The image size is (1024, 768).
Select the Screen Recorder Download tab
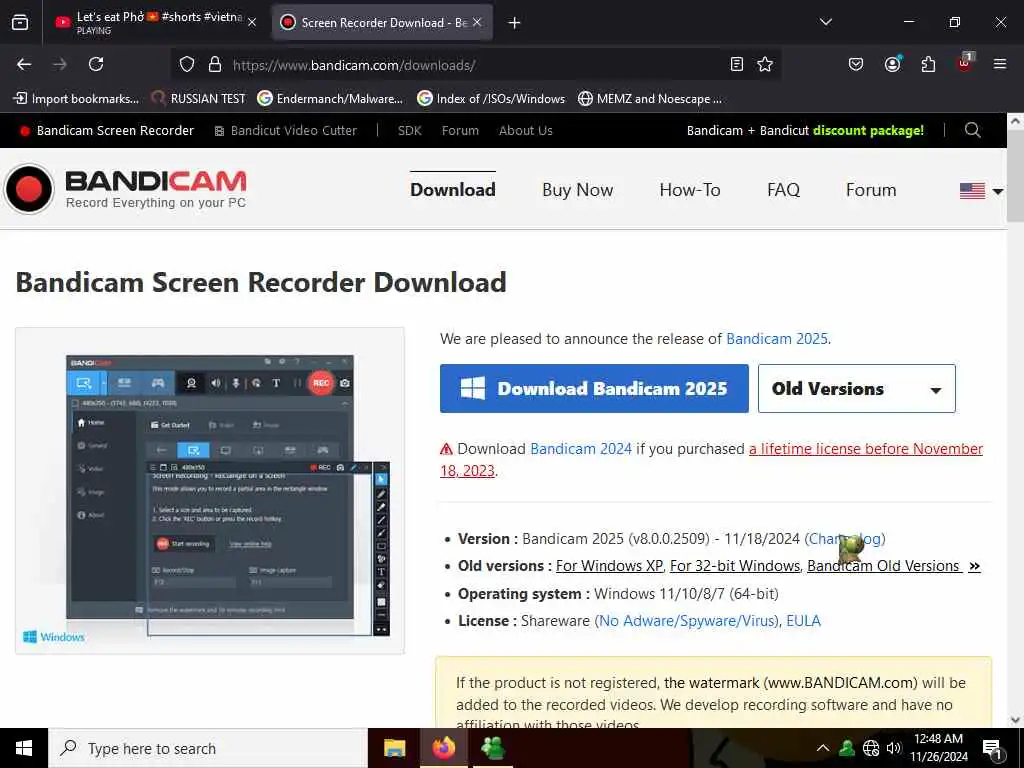(382, 23)
